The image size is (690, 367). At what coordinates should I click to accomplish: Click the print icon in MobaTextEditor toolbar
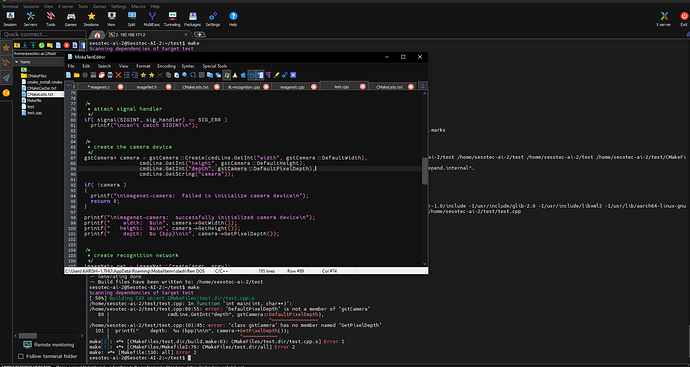(110, 75)
